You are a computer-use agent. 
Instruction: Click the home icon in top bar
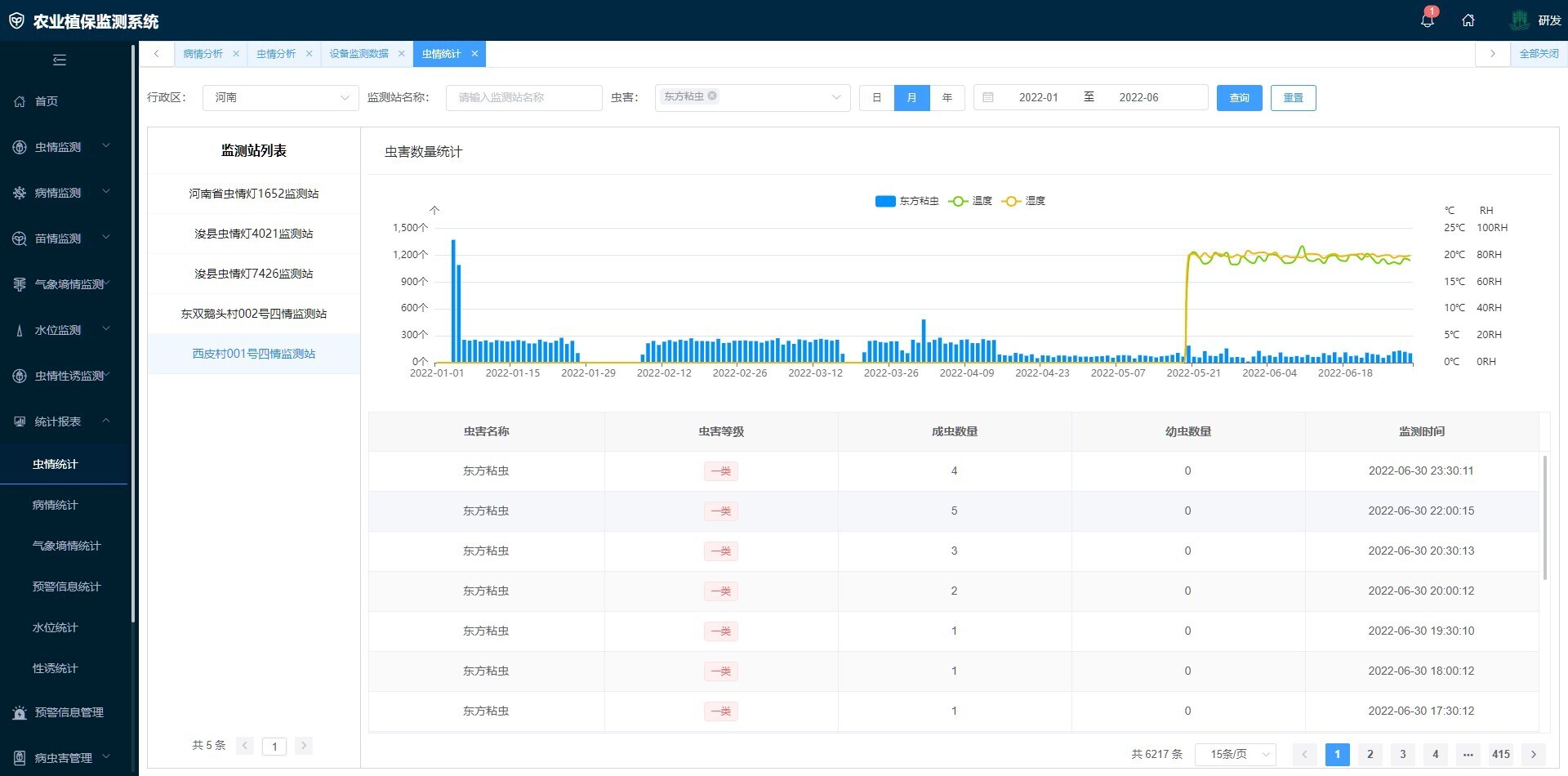click(1468, 20)
